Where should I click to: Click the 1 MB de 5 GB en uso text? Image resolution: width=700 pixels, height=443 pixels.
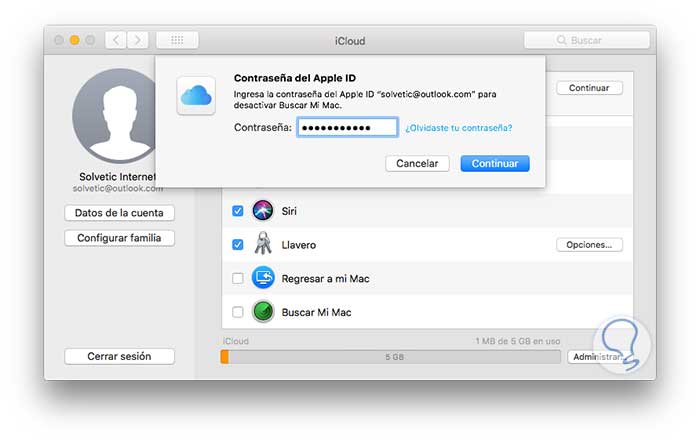(x=517, y=341)
